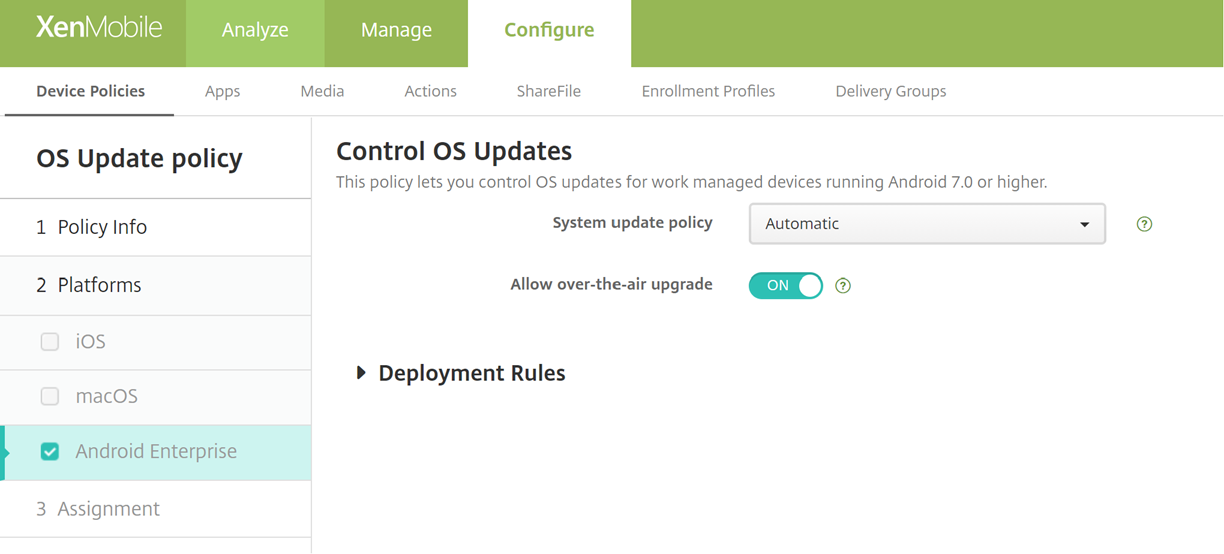Expand the Deployment Rules section
Viewport: 1224px width, 554px height.
(x=362, y=373)
